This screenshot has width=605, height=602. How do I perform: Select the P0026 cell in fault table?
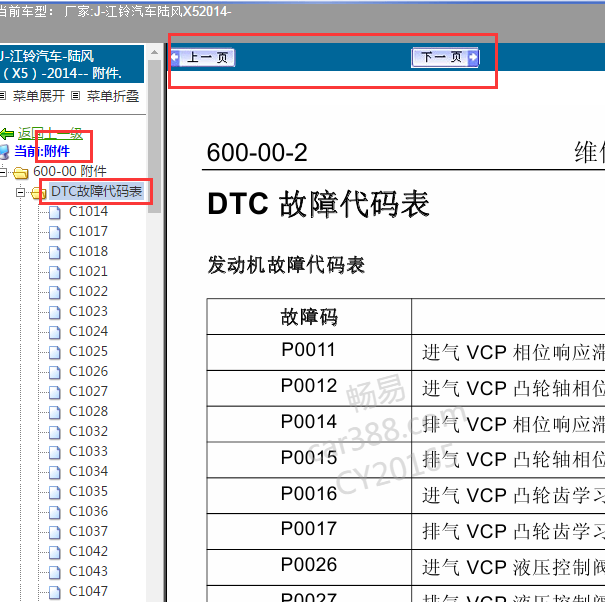[309, 567]
